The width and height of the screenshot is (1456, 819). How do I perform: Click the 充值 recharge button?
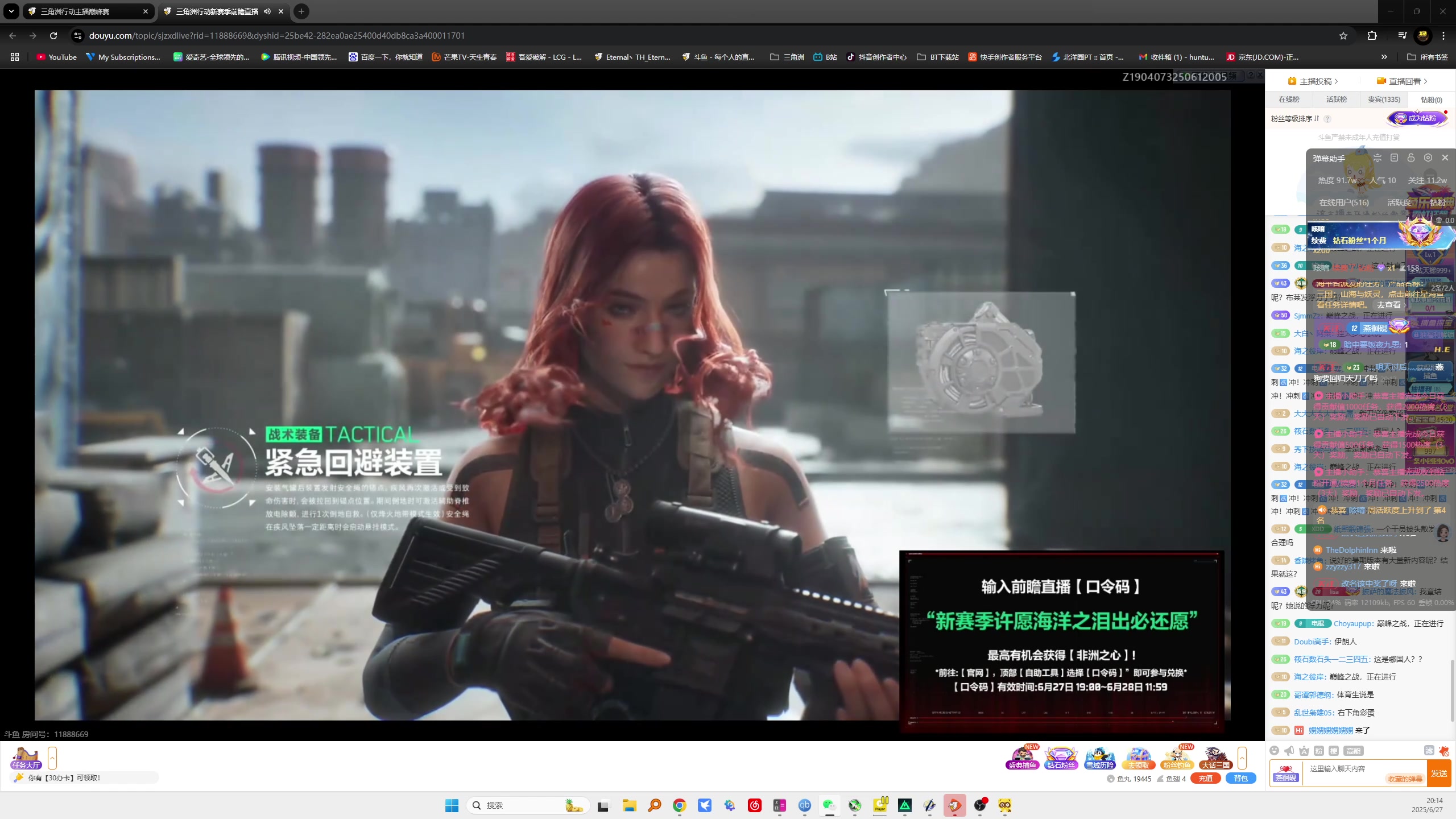1205,779
